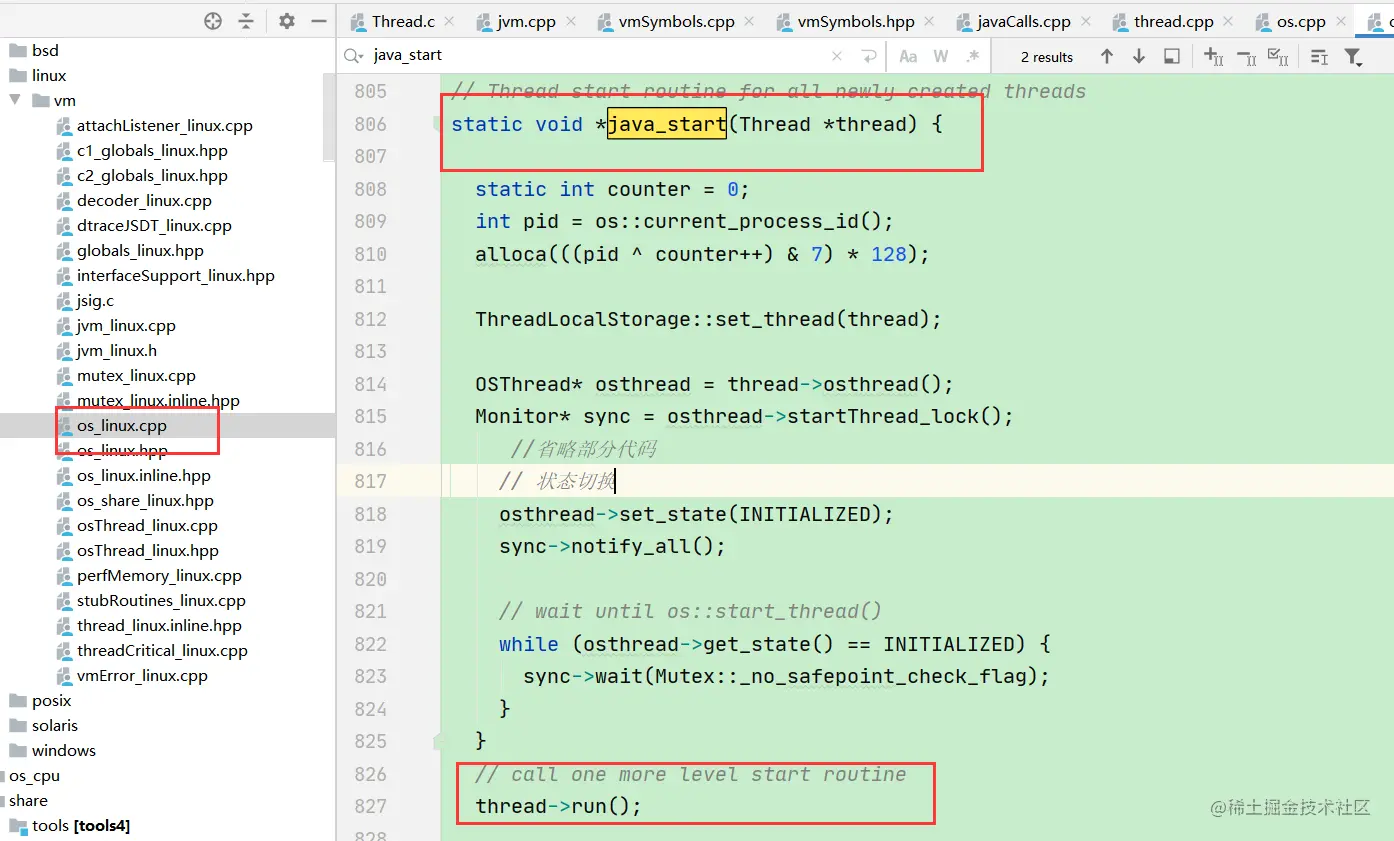The width and height of the screenshot is (1394, 841).
Task: Close the vmSymbols.hpp tab
Action: click(x=930, y=21)
